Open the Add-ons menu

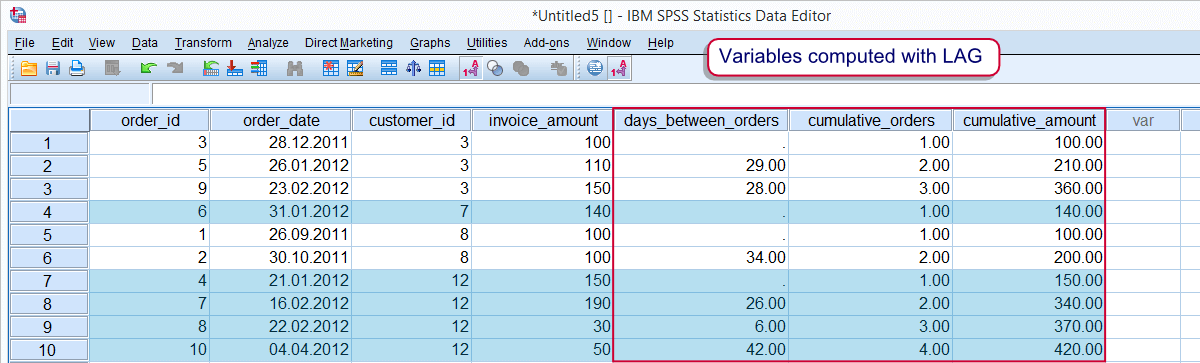(546, 43)
